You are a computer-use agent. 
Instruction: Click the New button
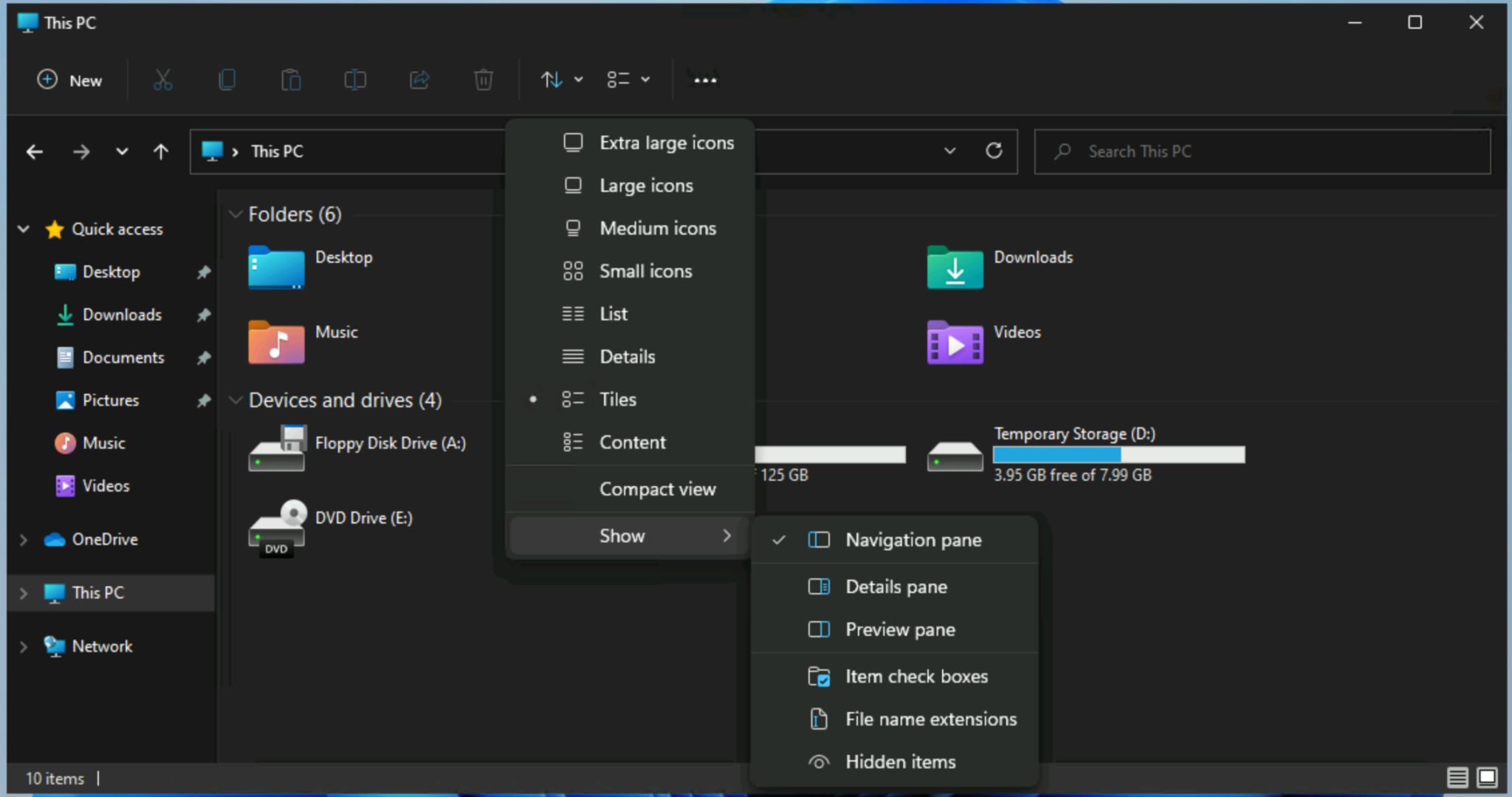pyautogui.click(x=70, y=80)
